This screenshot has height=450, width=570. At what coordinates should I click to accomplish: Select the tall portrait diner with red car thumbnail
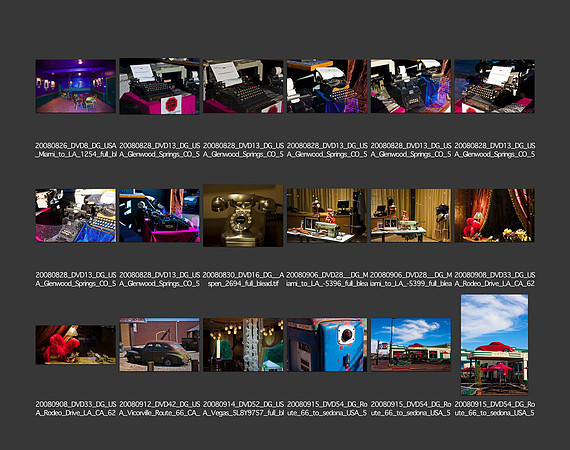coord(494,345)
